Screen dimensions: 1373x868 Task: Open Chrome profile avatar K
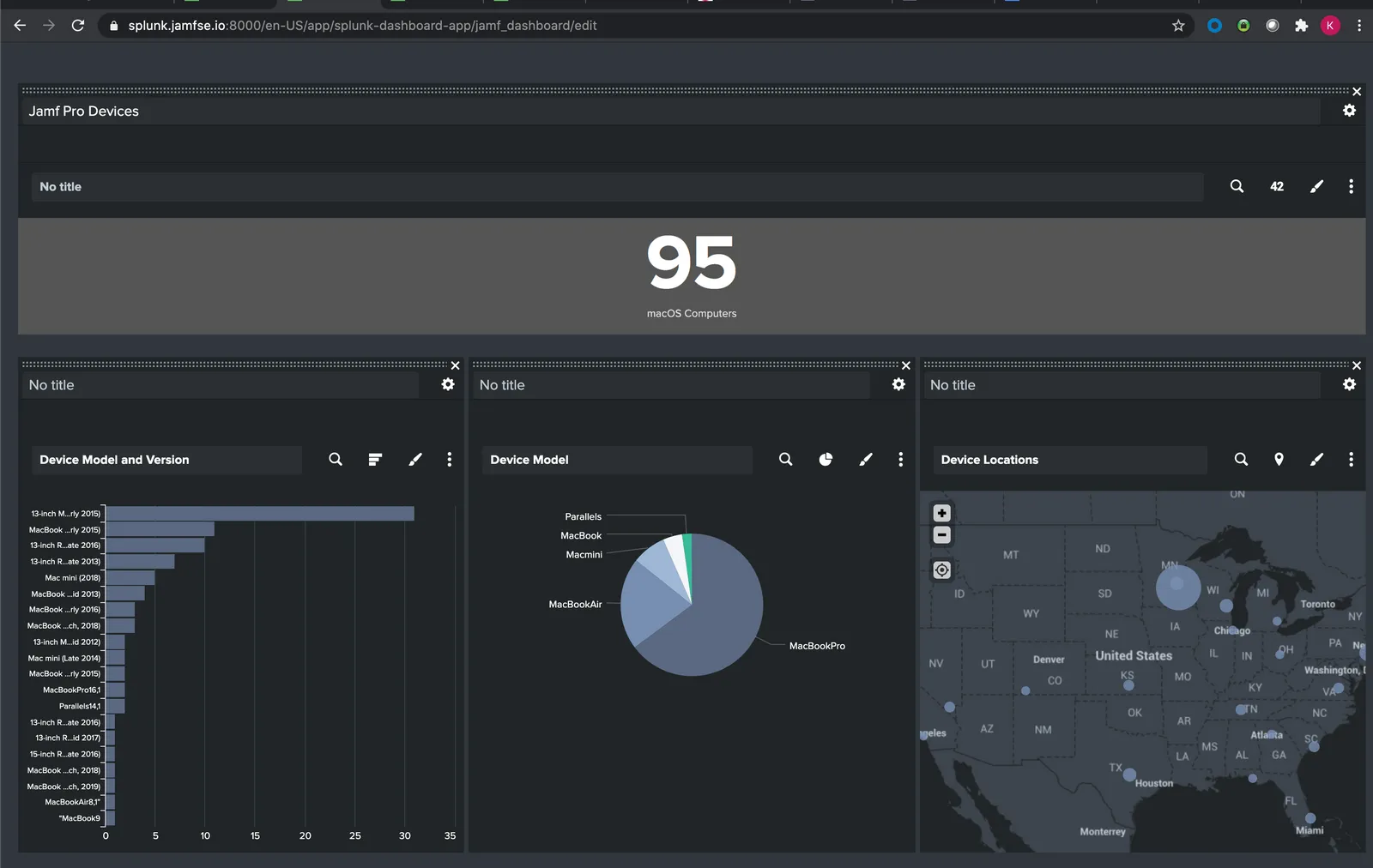pos(1330,26)
